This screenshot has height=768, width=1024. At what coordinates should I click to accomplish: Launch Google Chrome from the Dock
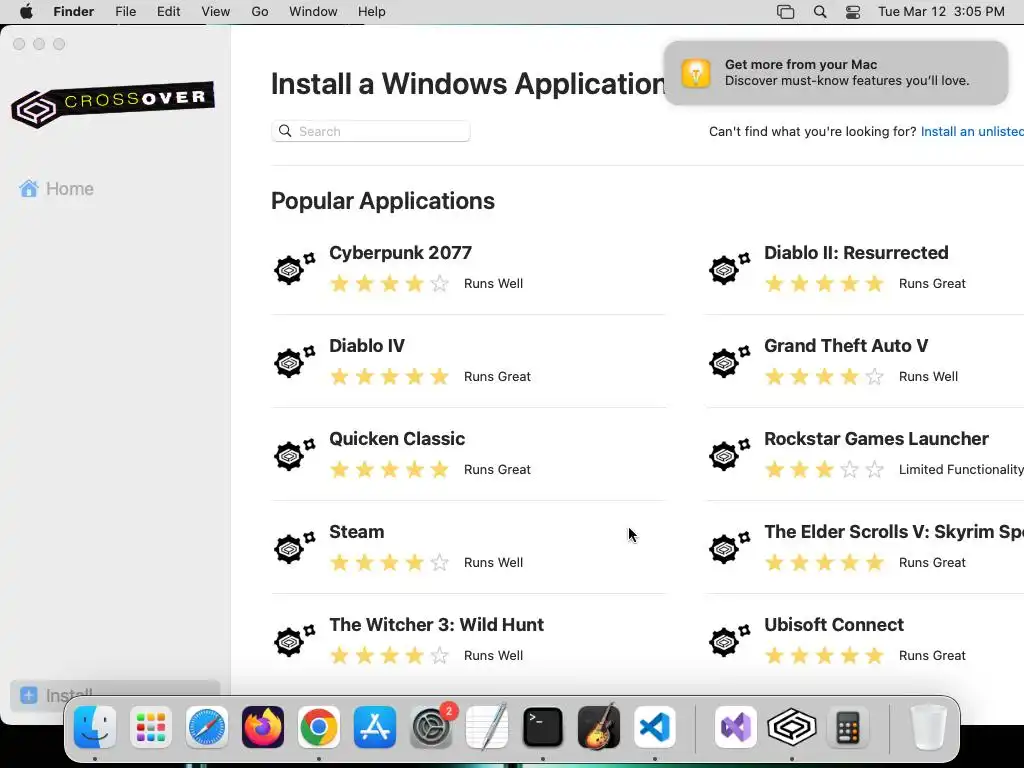point(319,727)
